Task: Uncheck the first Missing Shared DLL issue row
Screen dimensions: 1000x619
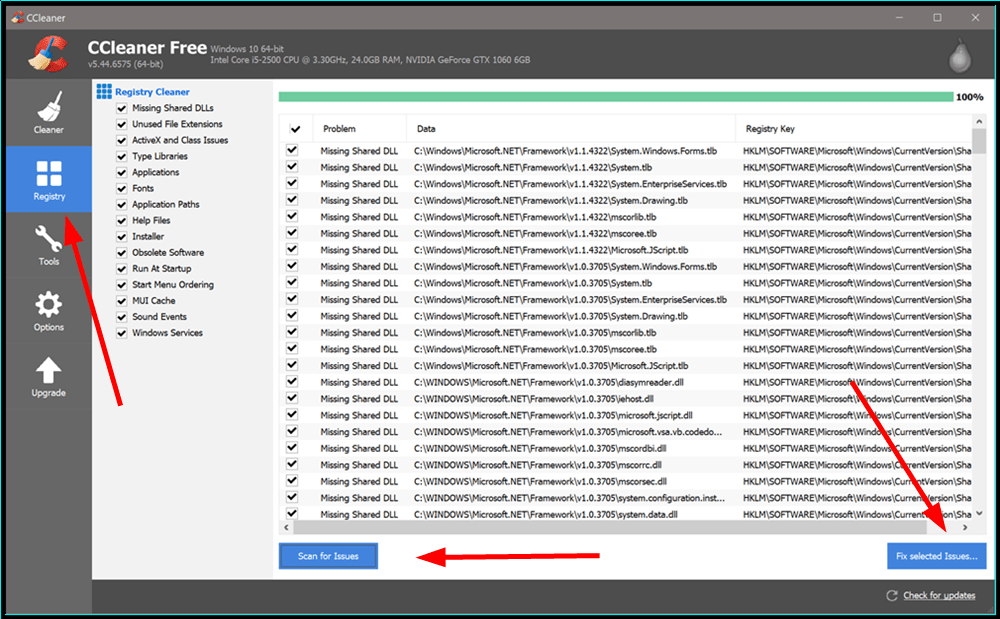Action: click(293, 151)
